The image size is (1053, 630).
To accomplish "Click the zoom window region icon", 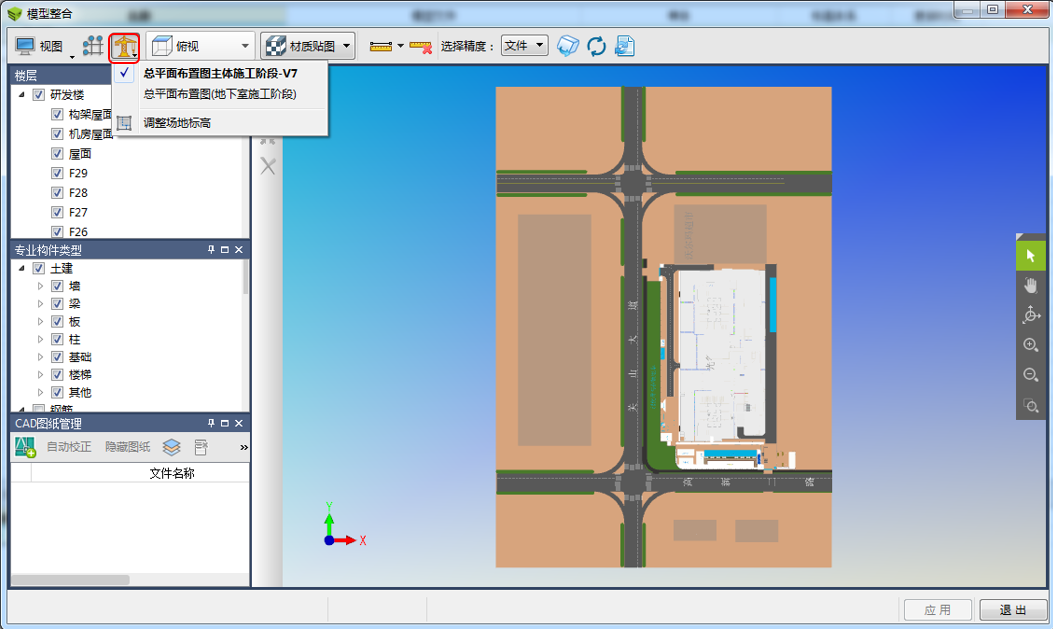I will pos(1031,405).
